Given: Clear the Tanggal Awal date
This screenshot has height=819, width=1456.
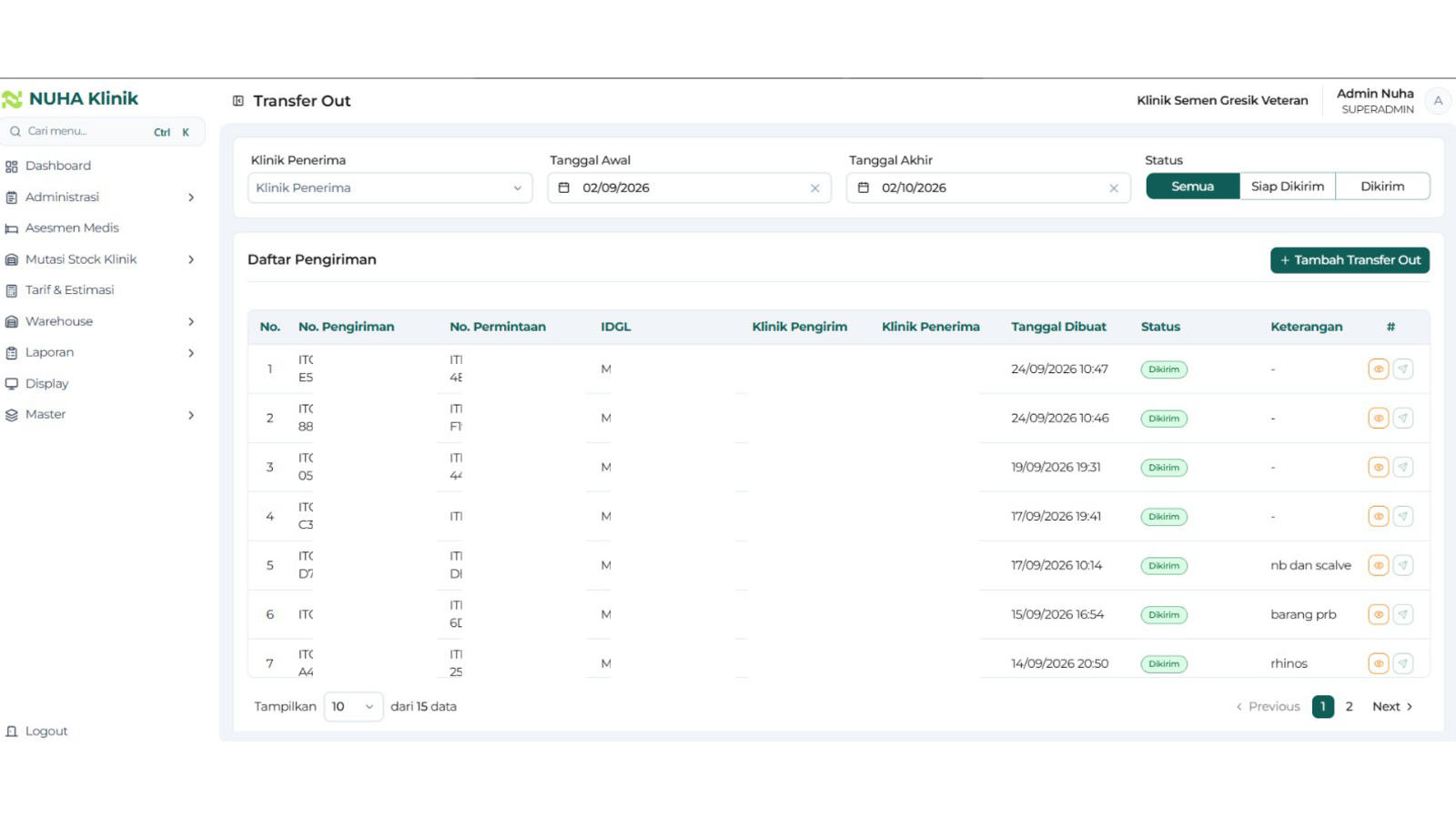Looking at the screenshot, I should coord(814,188).
